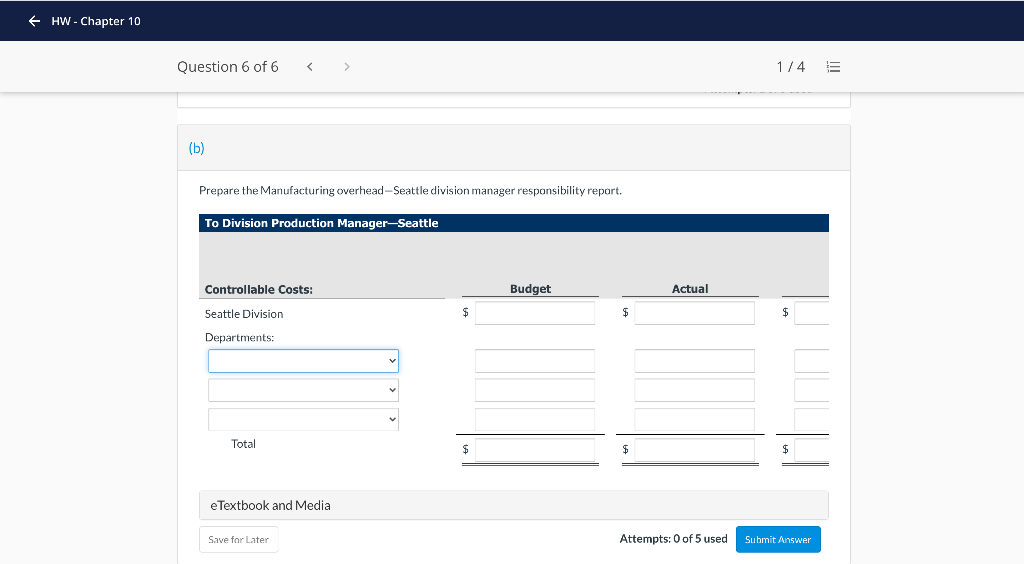This screenshot has height=564, width=1024.
Task: Click the To Division Production Manager—Seattle header
Action: tap(321, 223)
